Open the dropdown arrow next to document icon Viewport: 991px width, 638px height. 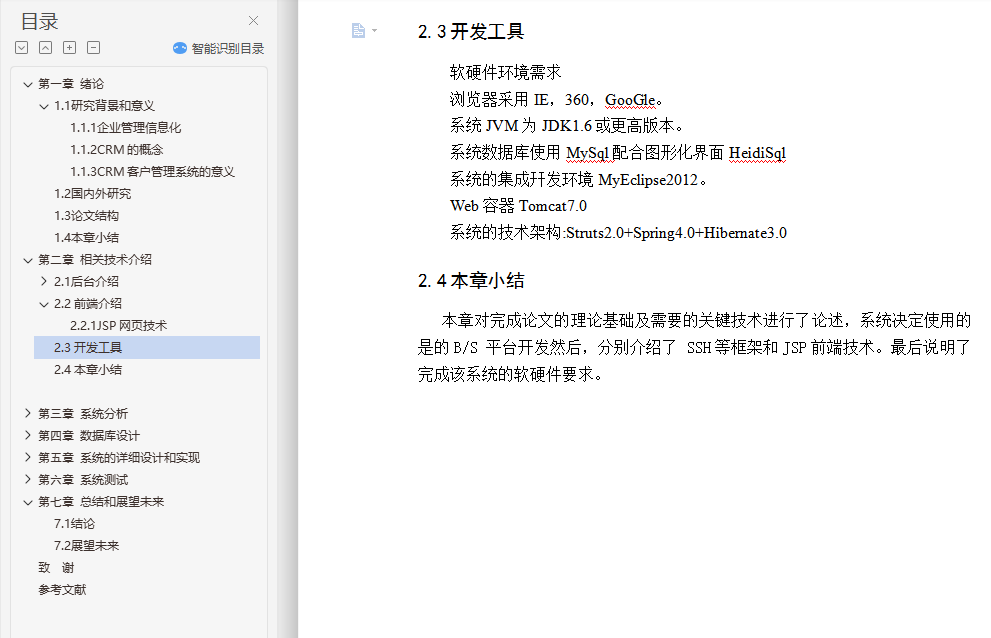pos(374,30)
